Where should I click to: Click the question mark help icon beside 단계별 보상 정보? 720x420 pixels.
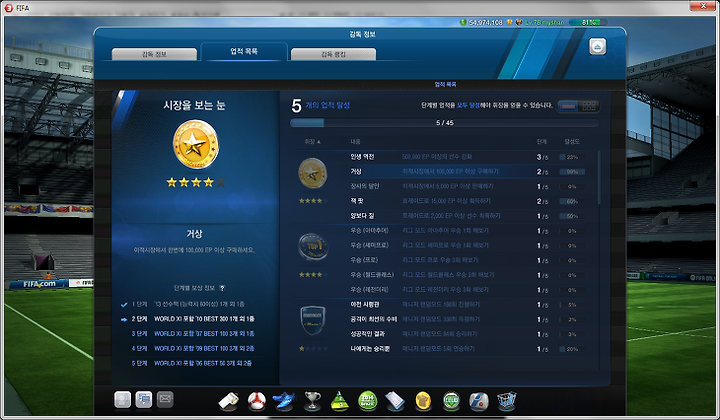(222, 288)
